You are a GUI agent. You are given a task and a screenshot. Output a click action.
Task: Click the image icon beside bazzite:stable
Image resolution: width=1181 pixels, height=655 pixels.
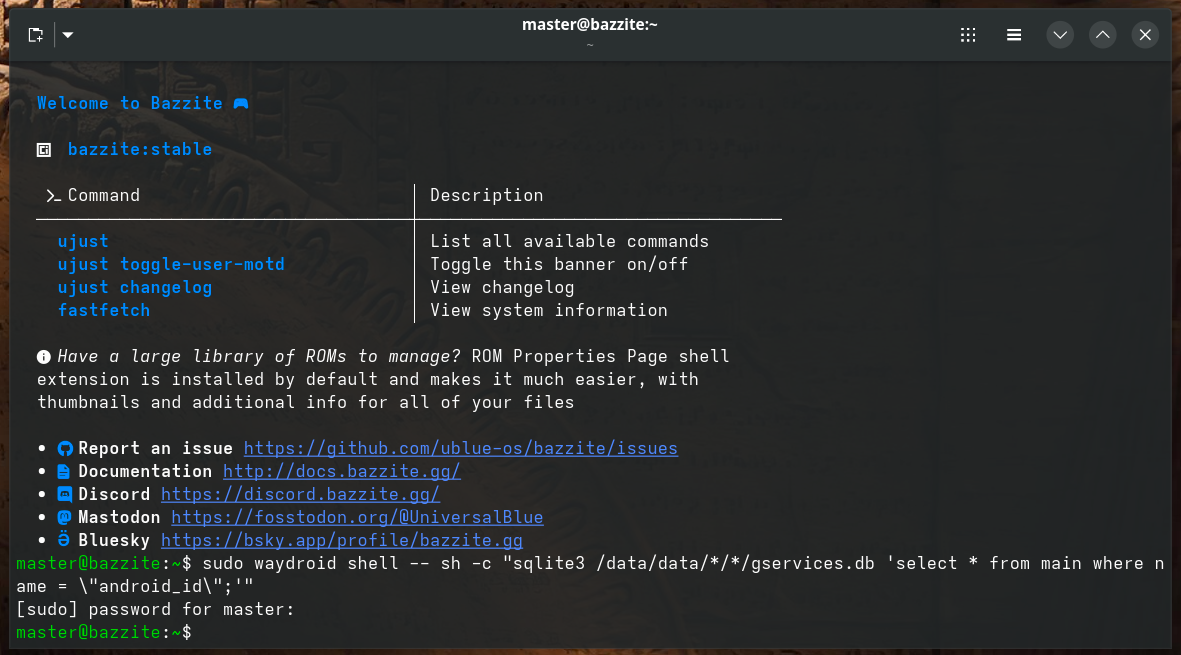[x=44, y=150]
